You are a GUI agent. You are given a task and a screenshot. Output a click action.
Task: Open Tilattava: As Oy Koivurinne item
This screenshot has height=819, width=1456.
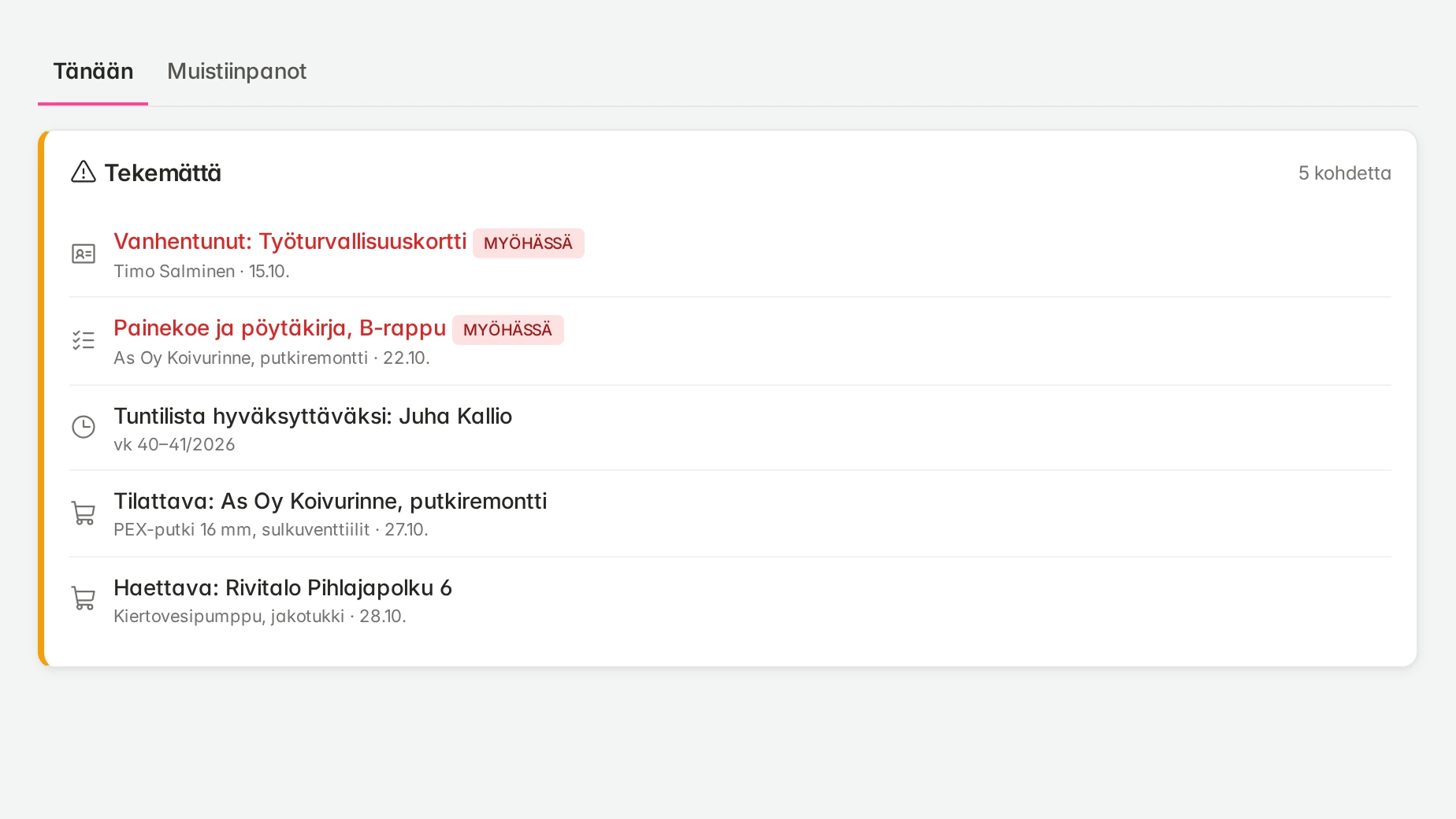pyautogui.click(x=330, y=501)
